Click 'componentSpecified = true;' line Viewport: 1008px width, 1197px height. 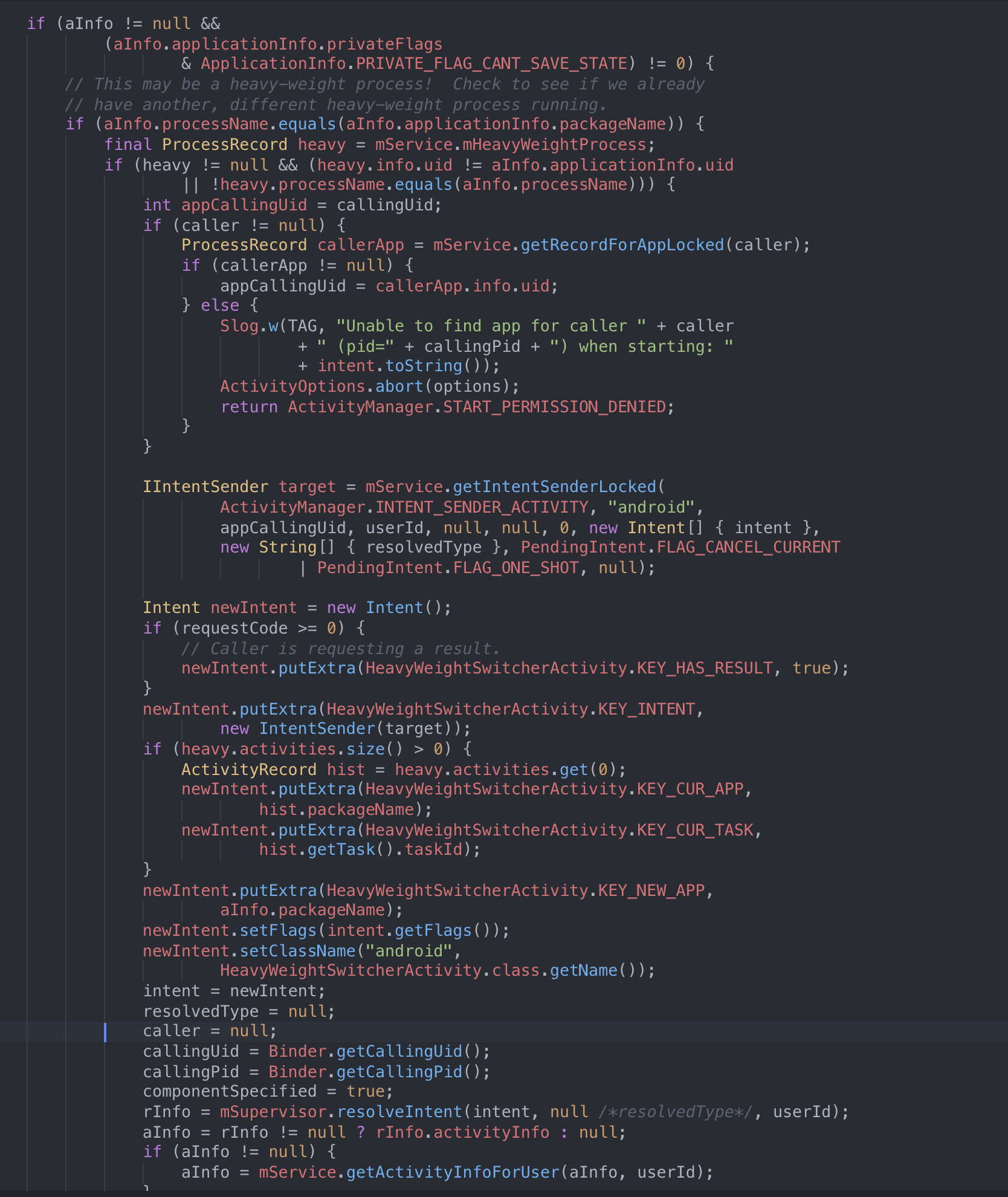click(x=268, y=1091)
